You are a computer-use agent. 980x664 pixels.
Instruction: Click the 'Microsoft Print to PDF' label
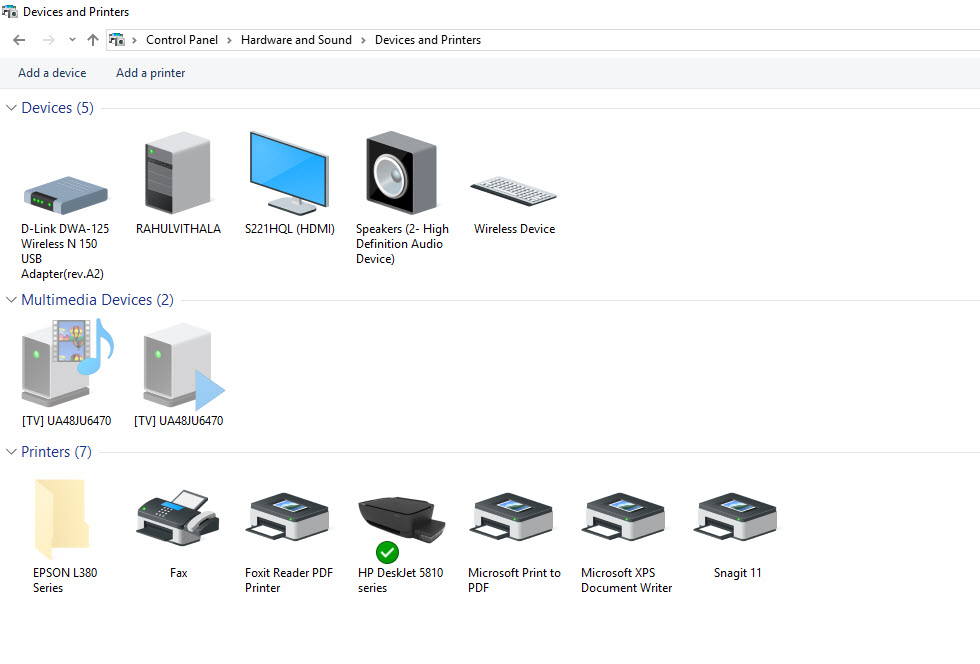pos(514,580)
